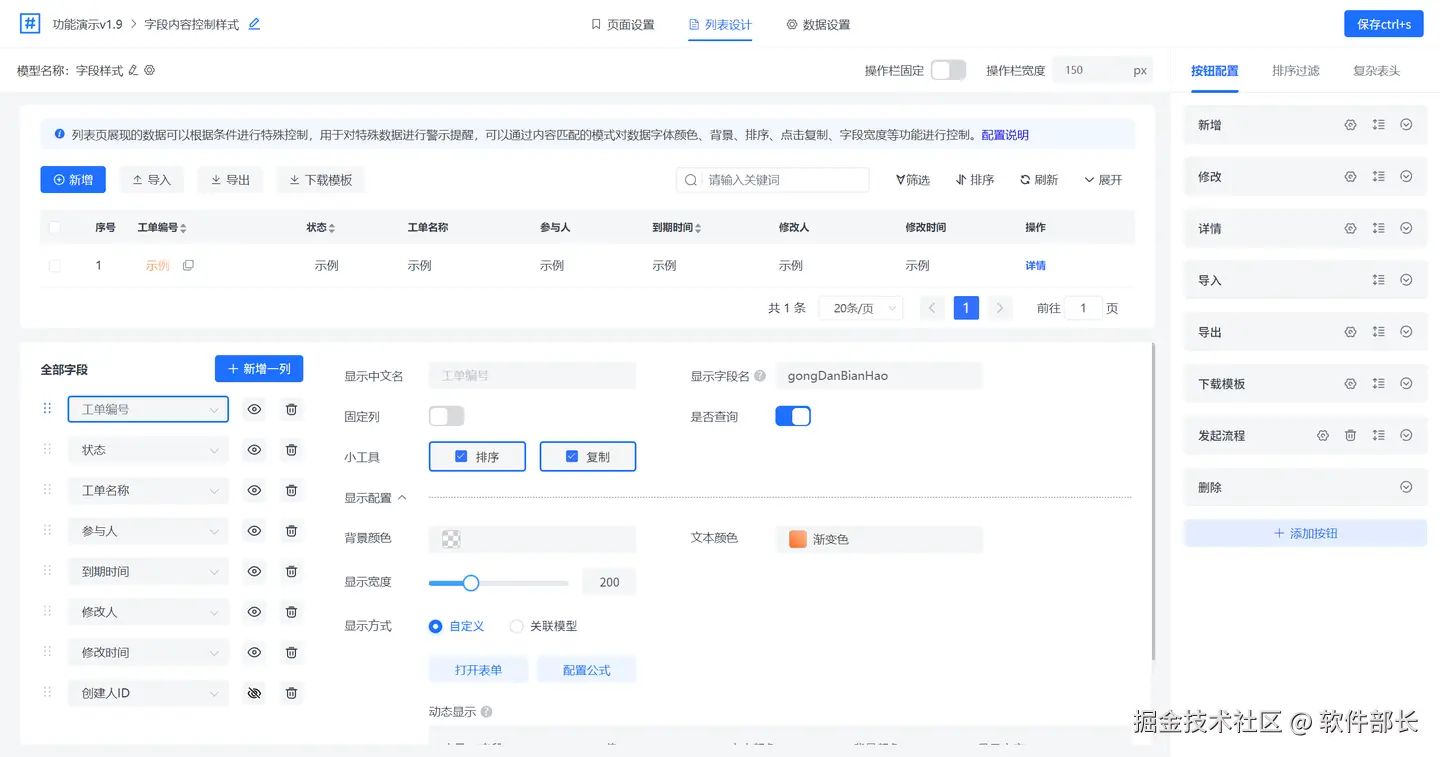The image size is (1440, 757).
Task: Click the pencil icon next to 模型名称 字段样式
Action: 133,71
